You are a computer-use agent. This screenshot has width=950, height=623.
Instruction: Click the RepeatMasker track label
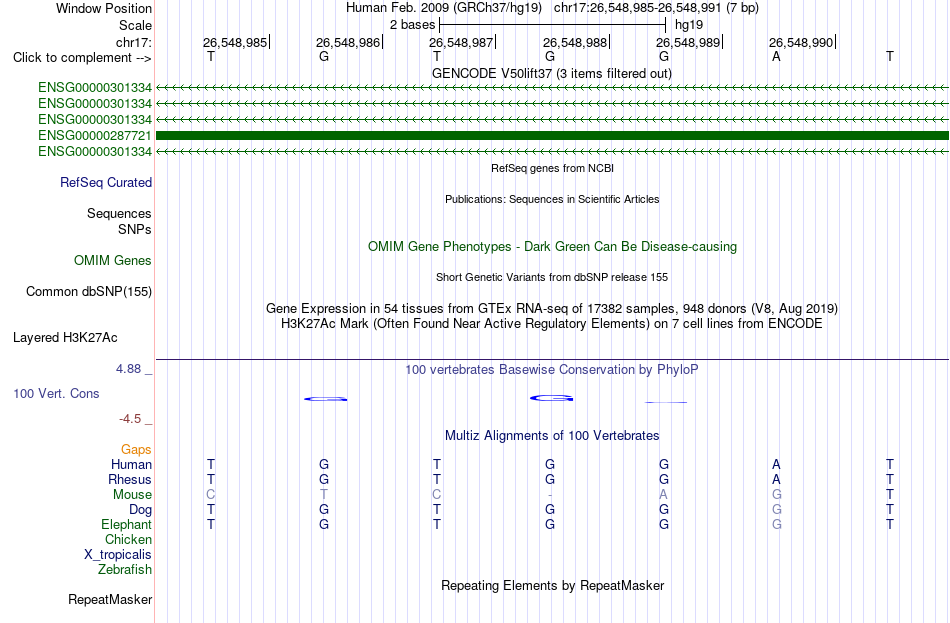point(110,599)
